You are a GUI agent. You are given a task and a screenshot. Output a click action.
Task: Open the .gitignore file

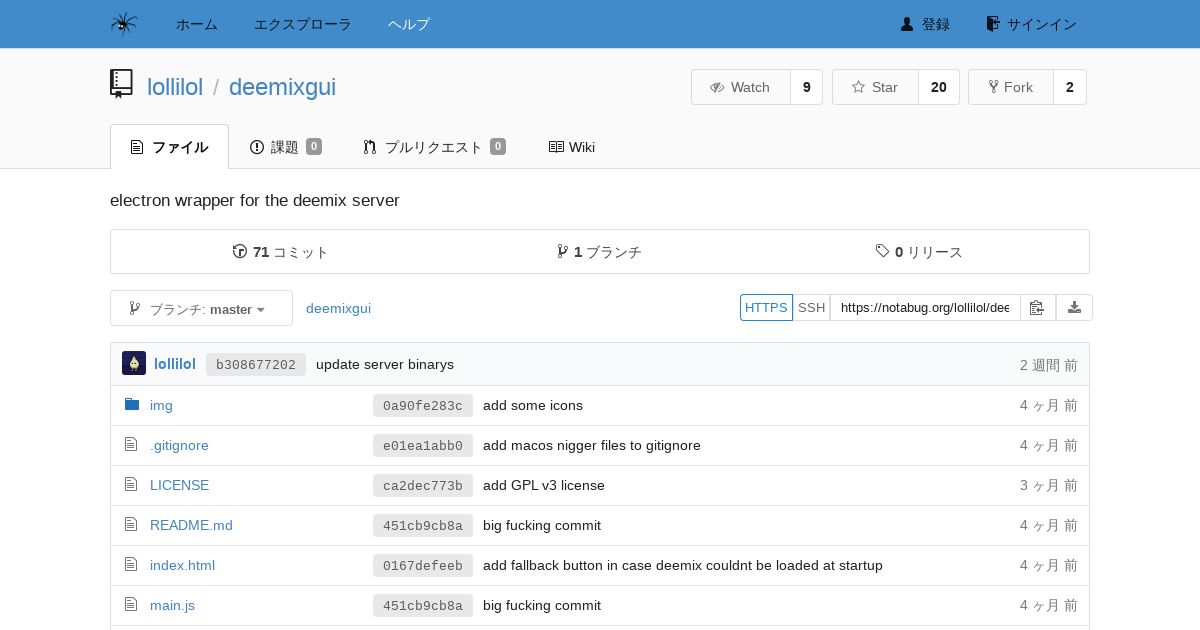179,445
